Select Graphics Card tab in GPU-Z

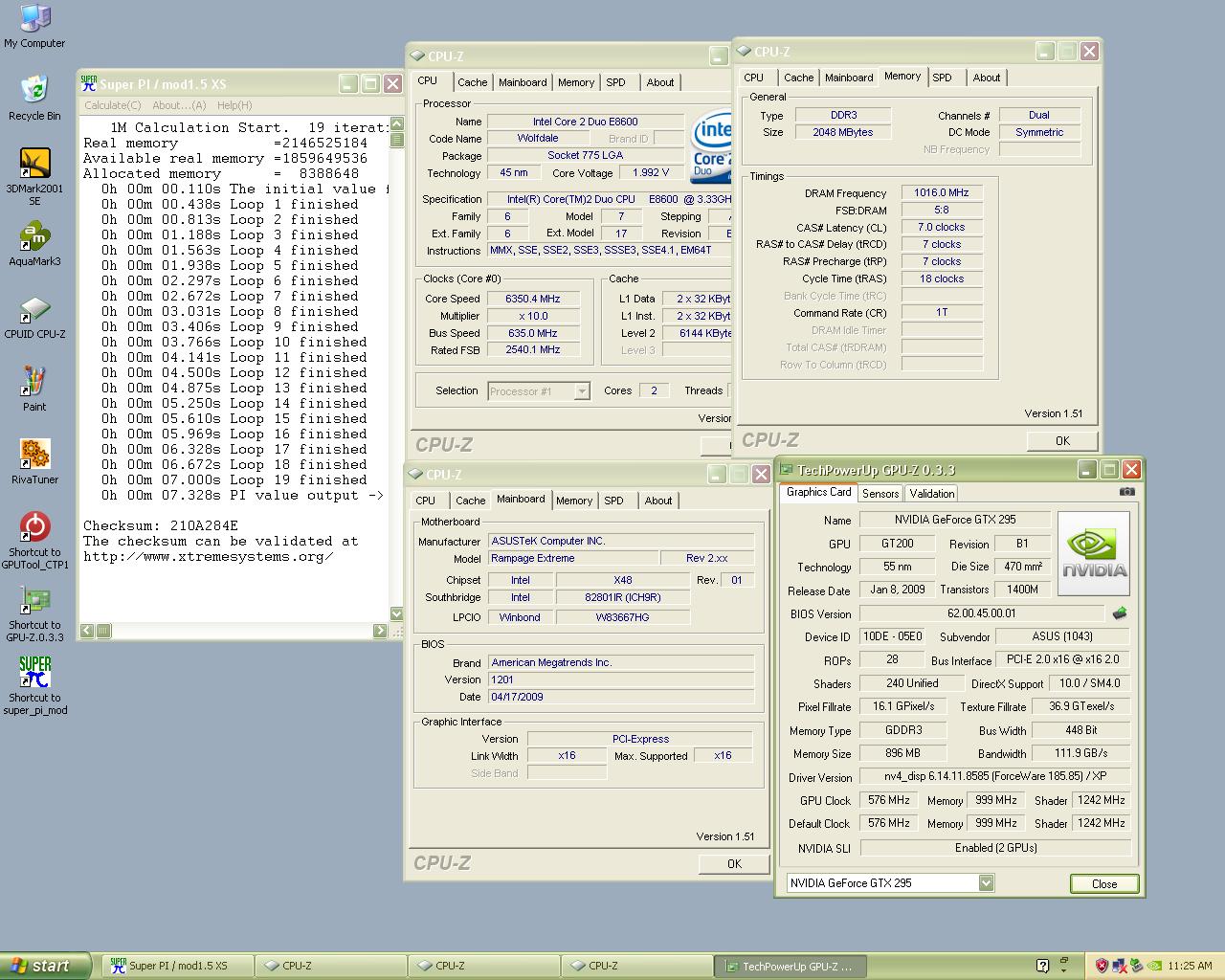coord(818,492)
